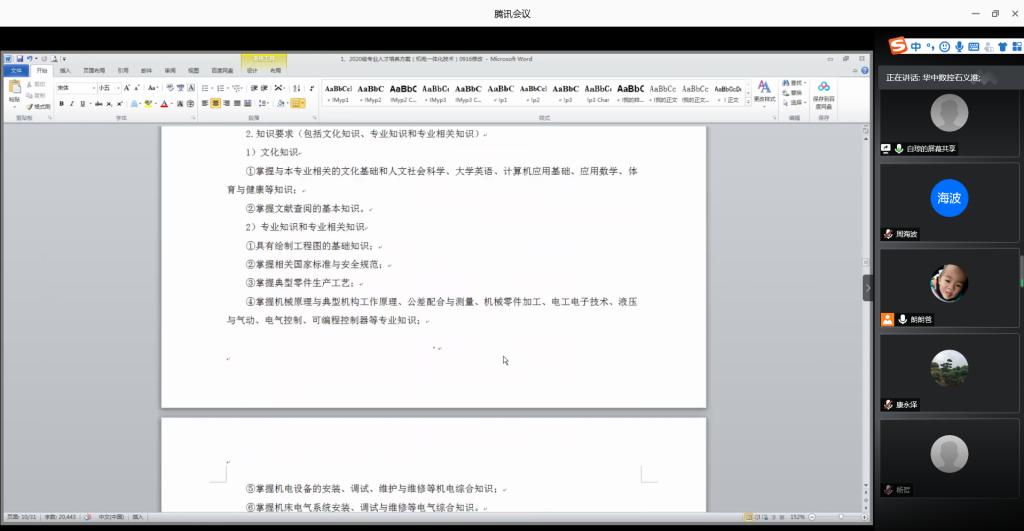Align paragraph text to the right
This screenshot has height=531, width=1024.
227,103
